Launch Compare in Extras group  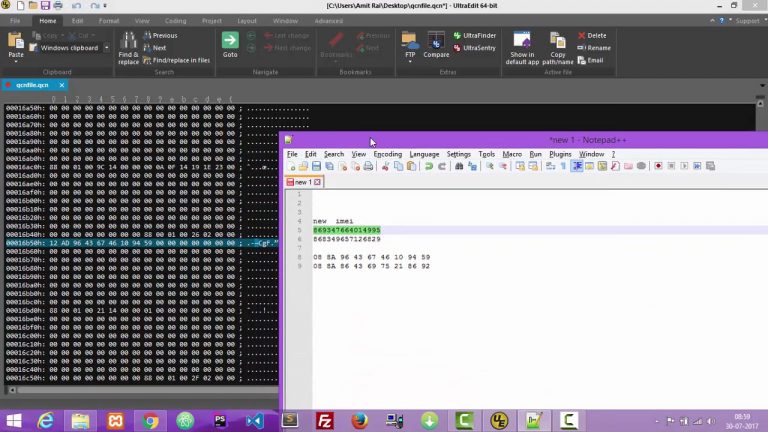point(436,45)
